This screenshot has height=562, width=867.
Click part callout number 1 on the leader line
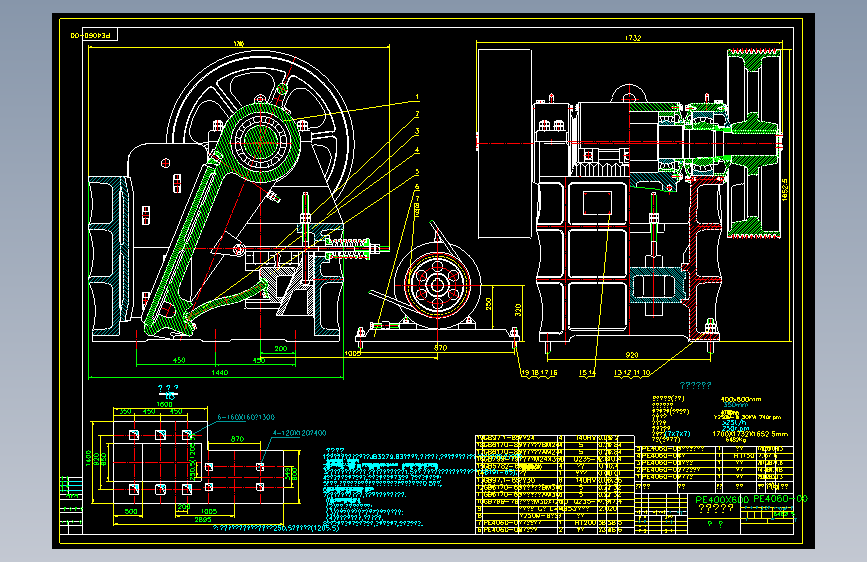pyautogui.click(x=417, y=97)
